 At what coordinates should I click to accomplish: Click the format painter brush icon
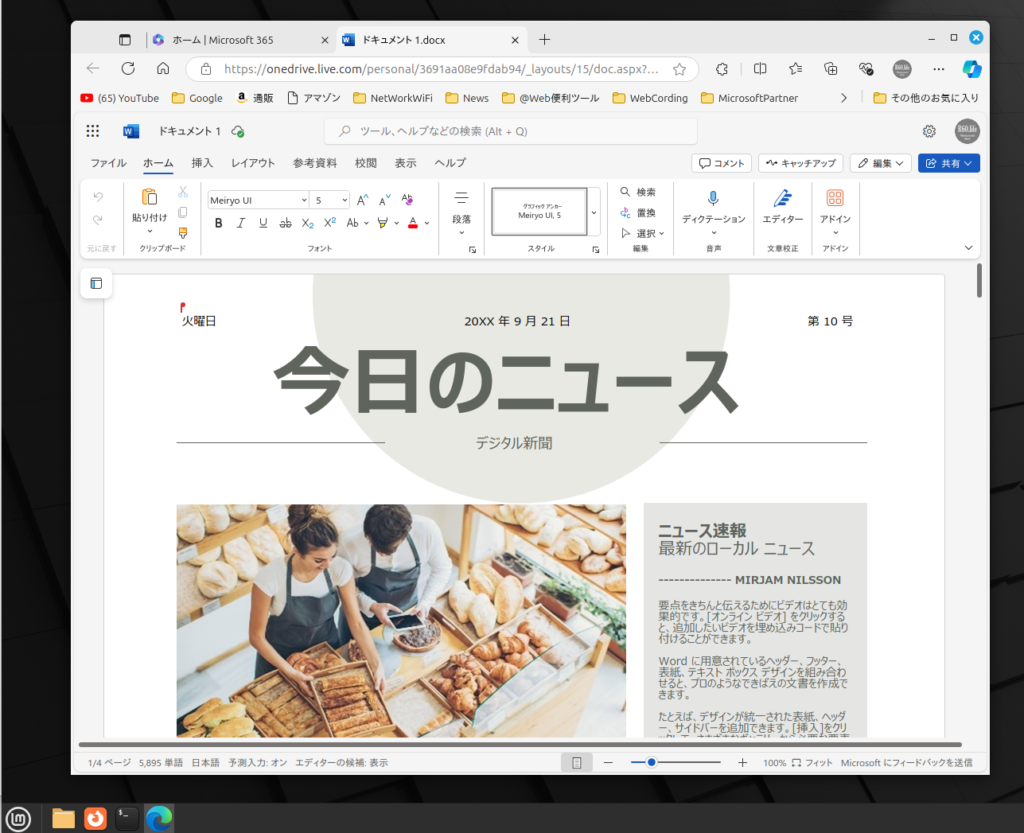pyautogui.click(x=182, y=232)
